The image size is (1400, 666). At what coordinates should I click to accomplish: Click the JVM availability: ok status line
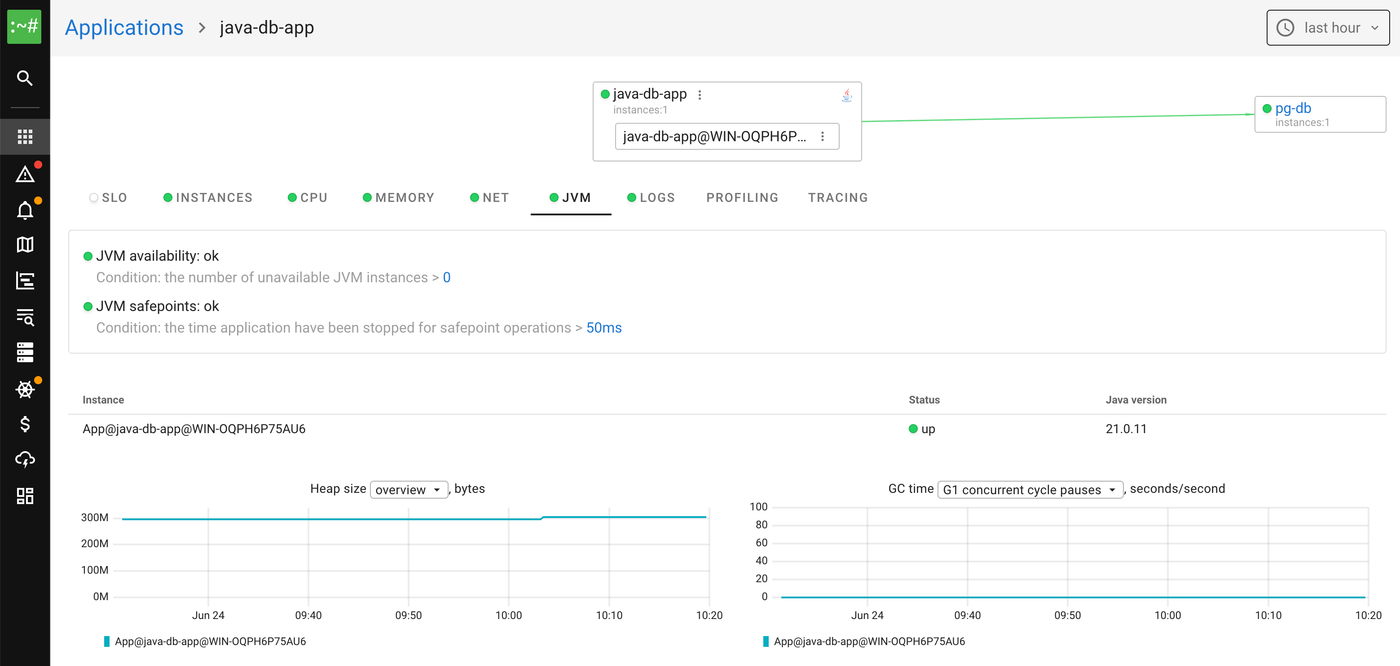click(x=157, y=257)
